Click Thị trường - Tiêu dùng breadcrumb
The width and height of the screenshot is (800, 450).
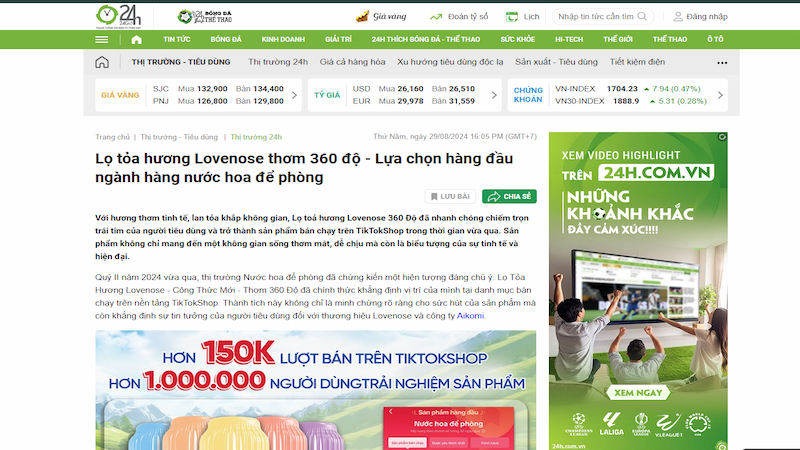[179, 137]
